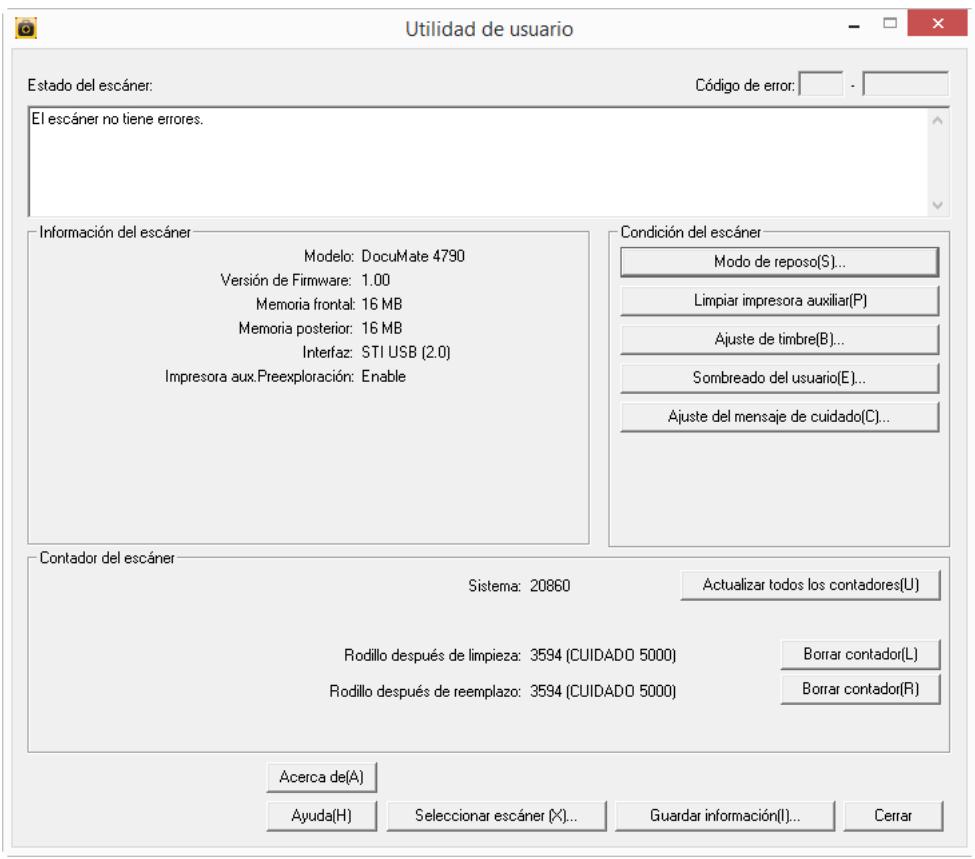Open Ajuste de timbre(B) dialog
Viewport: 975px width, 859px height.
pyautogui.click(x=779, y=339)
